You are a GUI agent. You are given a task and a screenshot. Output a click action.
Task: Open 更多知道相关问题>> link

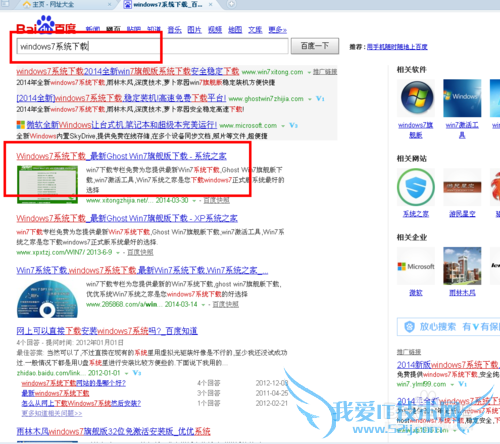52,413
